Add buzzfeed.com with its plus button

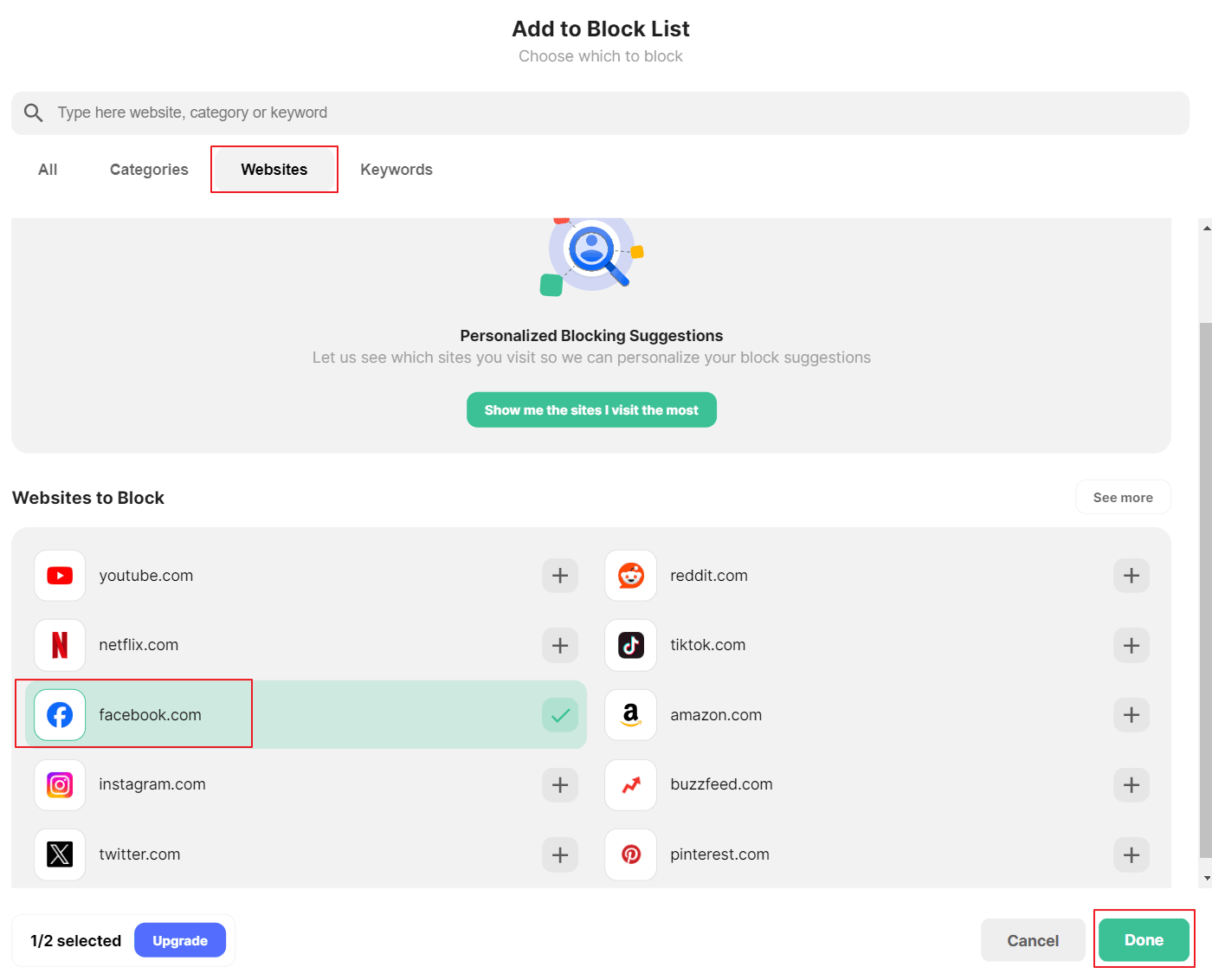click(1131, 785)
